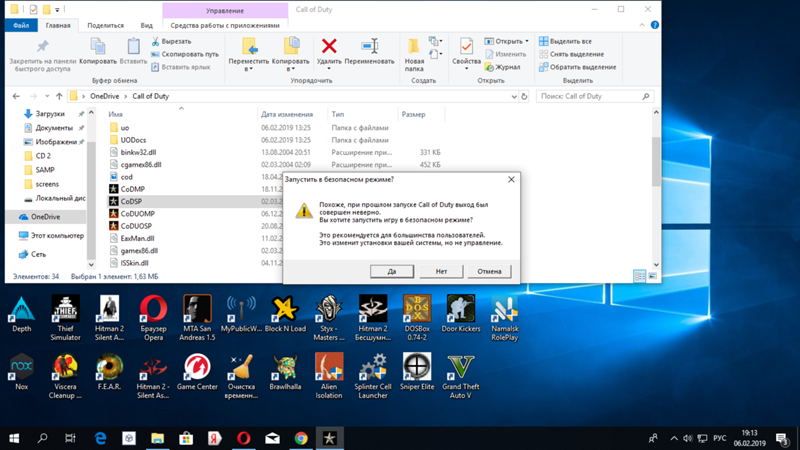Screen dimensions: 800x450
Task: Click the refresh button beside address bar
Action: (x=524, y=96)
